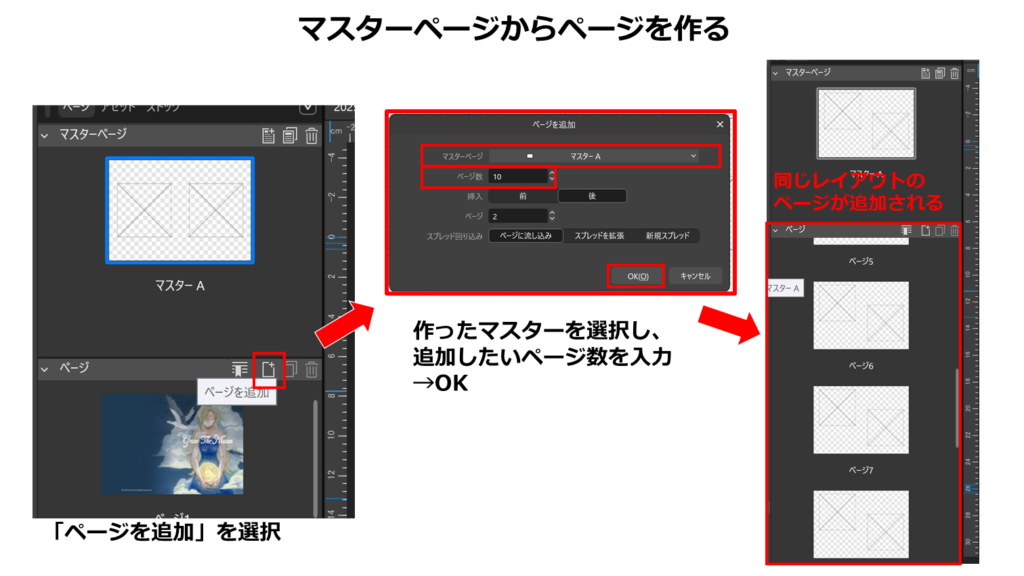The height and width of the screenshot is (576, 1024).
Task: Click duplicate master icon in left マスターページ header
Action: click(289, 136)
